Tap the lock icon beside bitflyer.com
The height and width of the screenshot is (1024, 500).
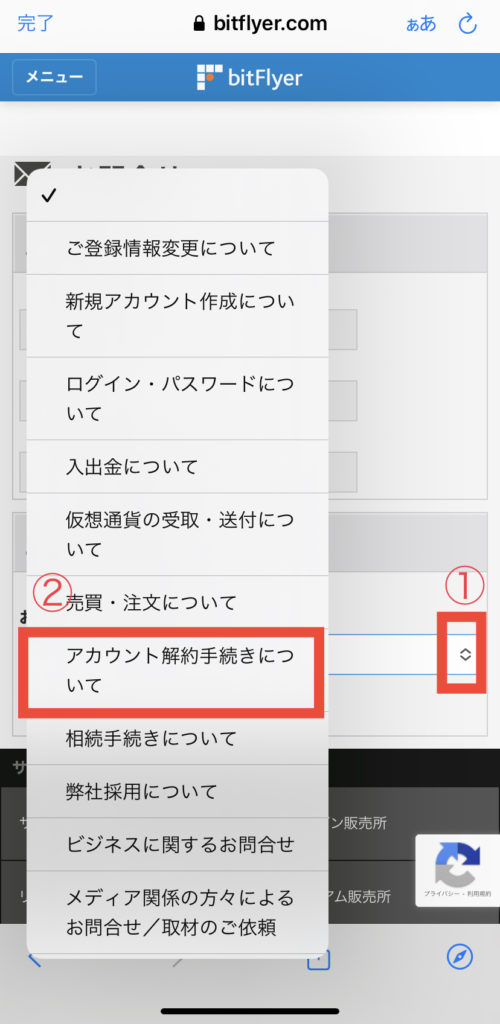[x=199, y=24]
